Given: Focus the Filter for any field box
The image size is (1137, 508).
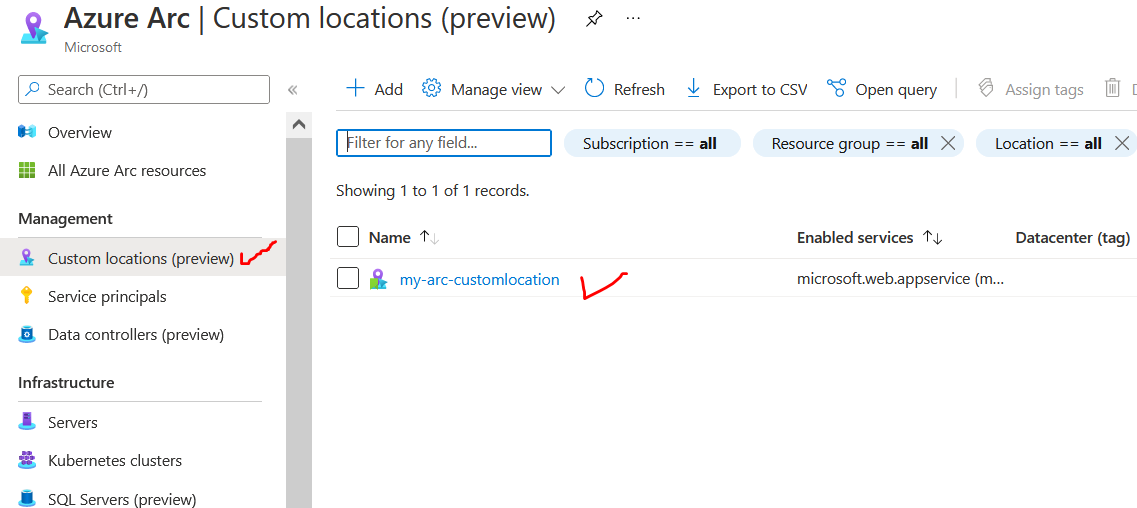Looking at the screenshot, I should (444, 143).
